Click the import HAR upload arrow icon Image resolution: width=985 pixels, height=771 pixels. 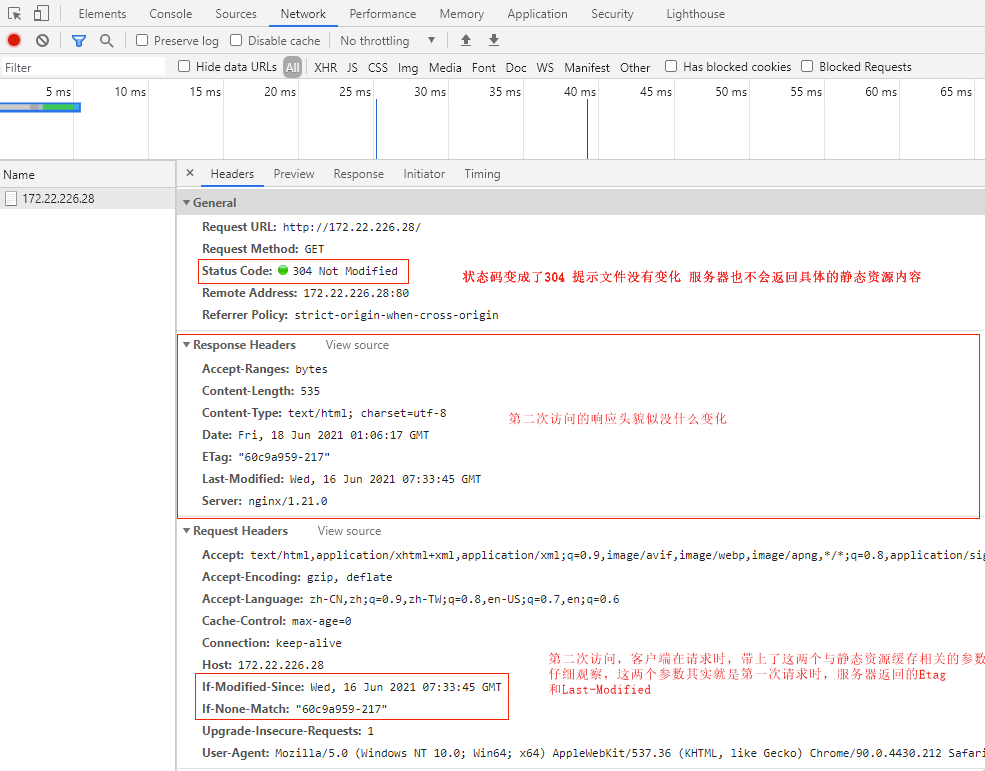coord(465,40)
